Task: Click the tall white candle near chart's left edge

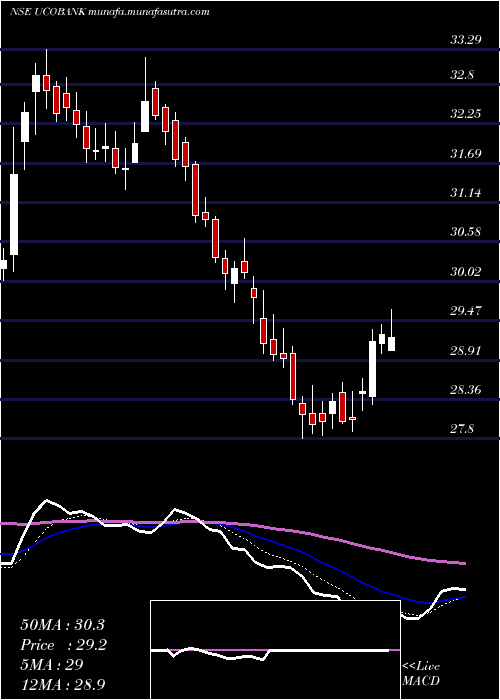Action: coord(14,214)
